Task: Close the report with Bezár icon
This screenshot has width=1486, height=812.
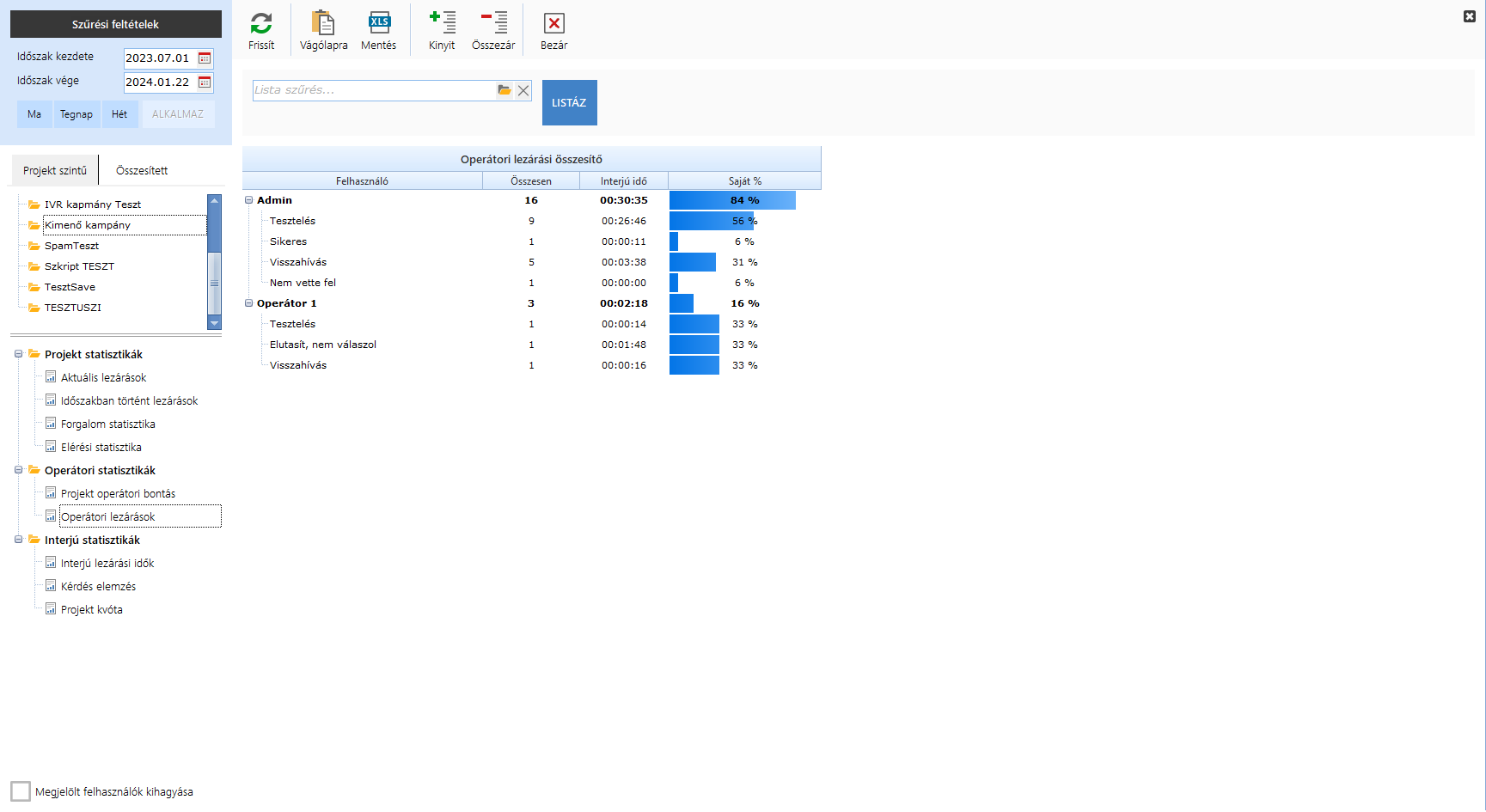Action: [x=553, y=23]
